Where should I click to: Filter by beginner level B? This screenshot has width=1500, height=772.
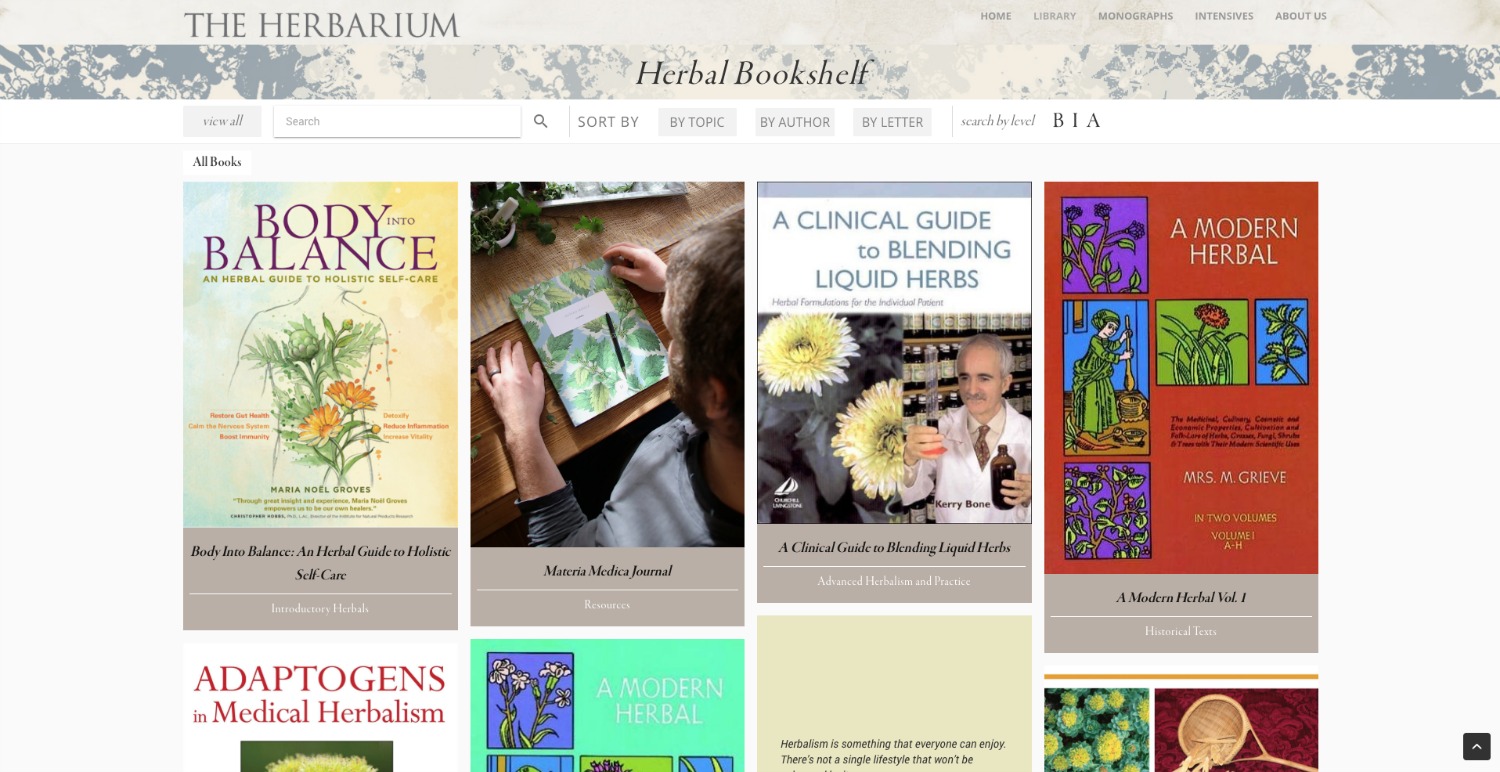1058,121
